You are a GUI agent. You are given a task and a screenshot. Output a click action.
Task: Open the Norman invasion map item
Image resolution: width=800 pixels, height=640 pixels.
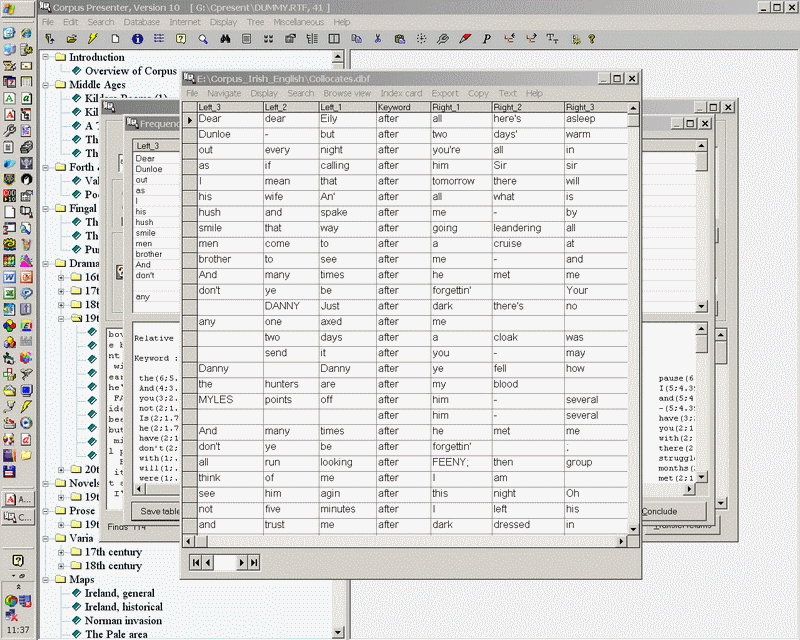123,620
